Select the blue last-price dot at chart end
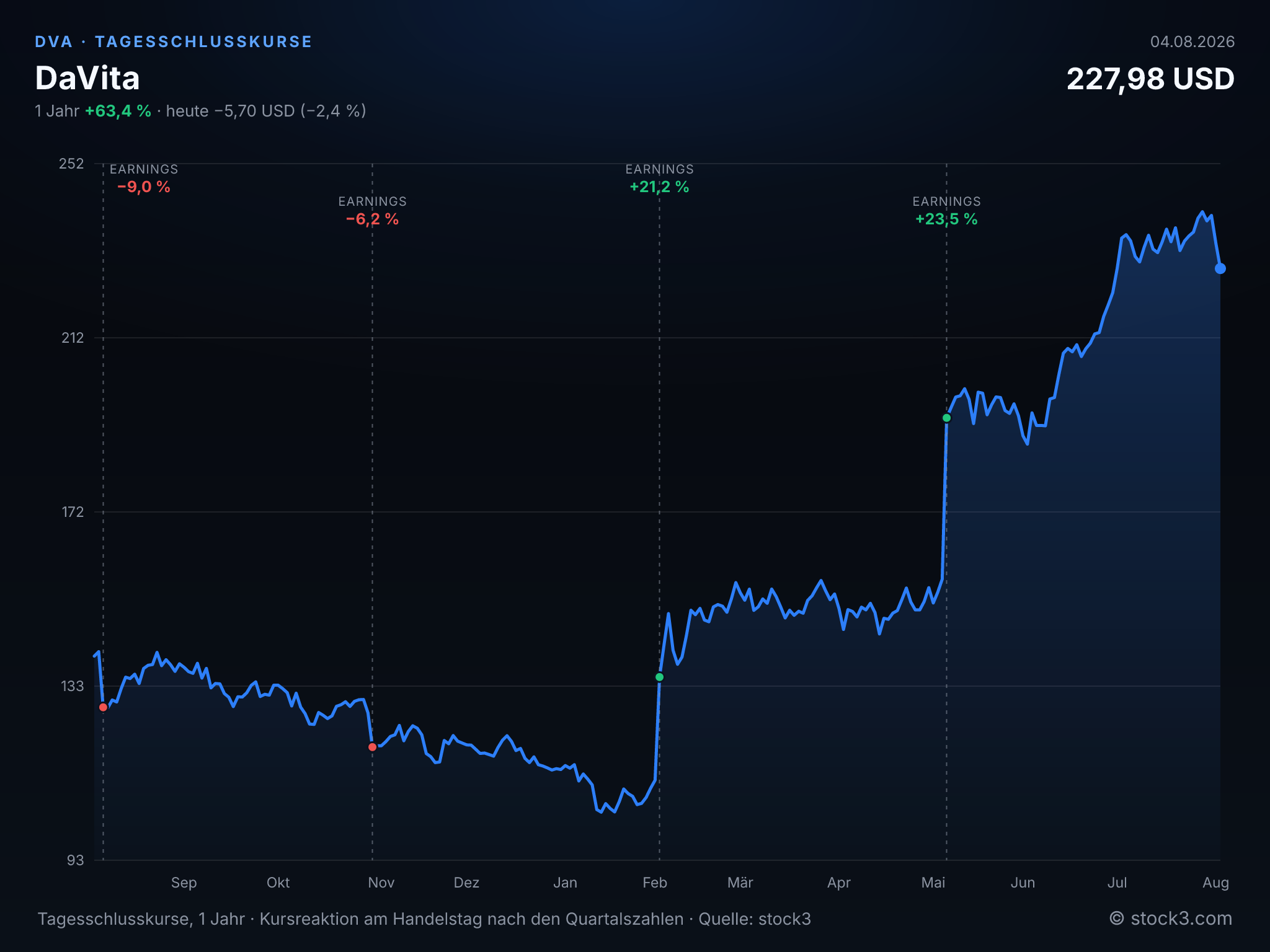 pos(1220,268)
